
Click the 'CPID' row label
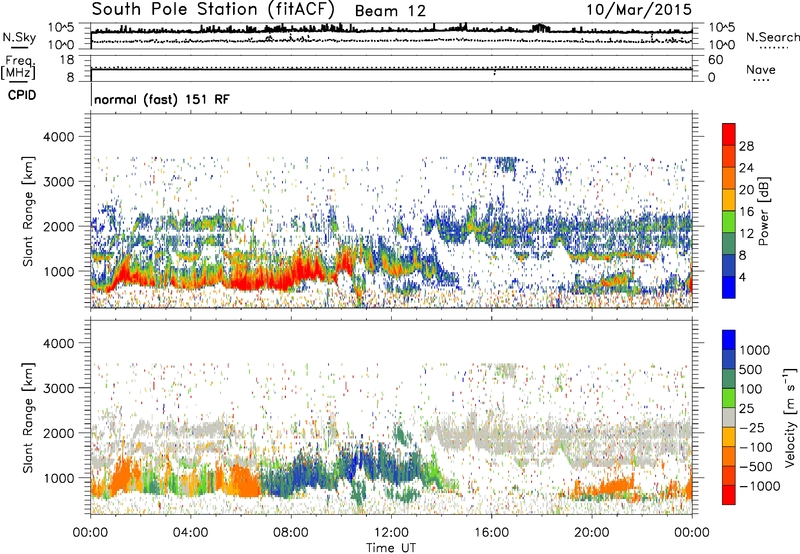22,95
